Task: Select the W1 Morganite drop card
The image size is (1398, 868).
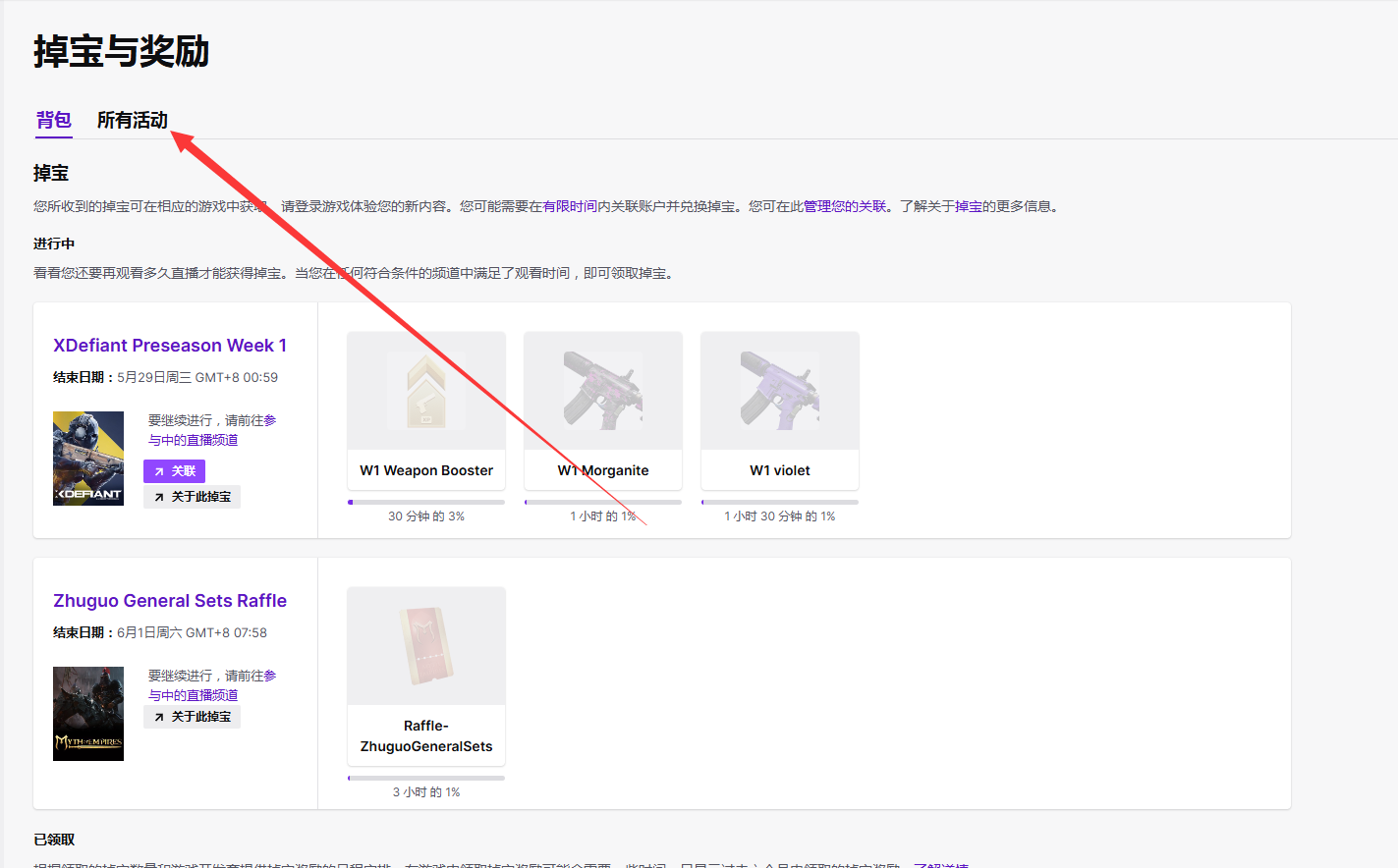Action: pyautogui.click(x=603, y=410)
